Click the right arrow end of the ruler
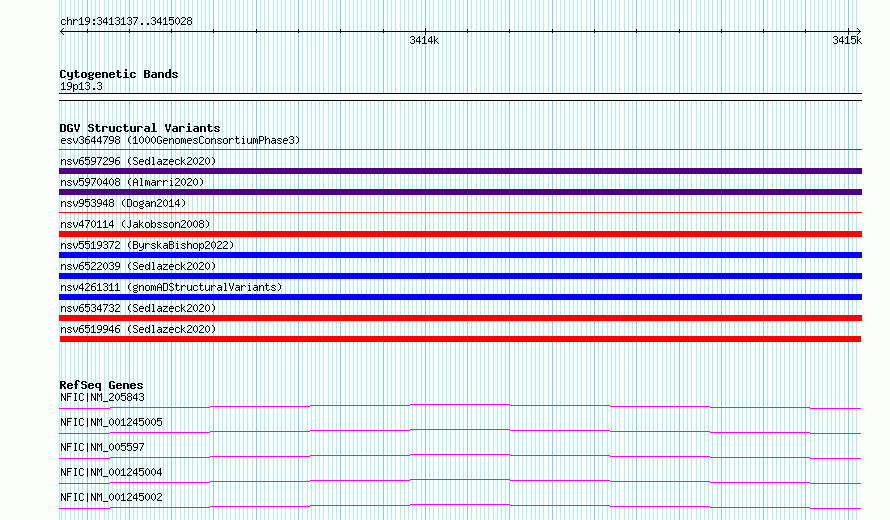 (x=858, y=32)
